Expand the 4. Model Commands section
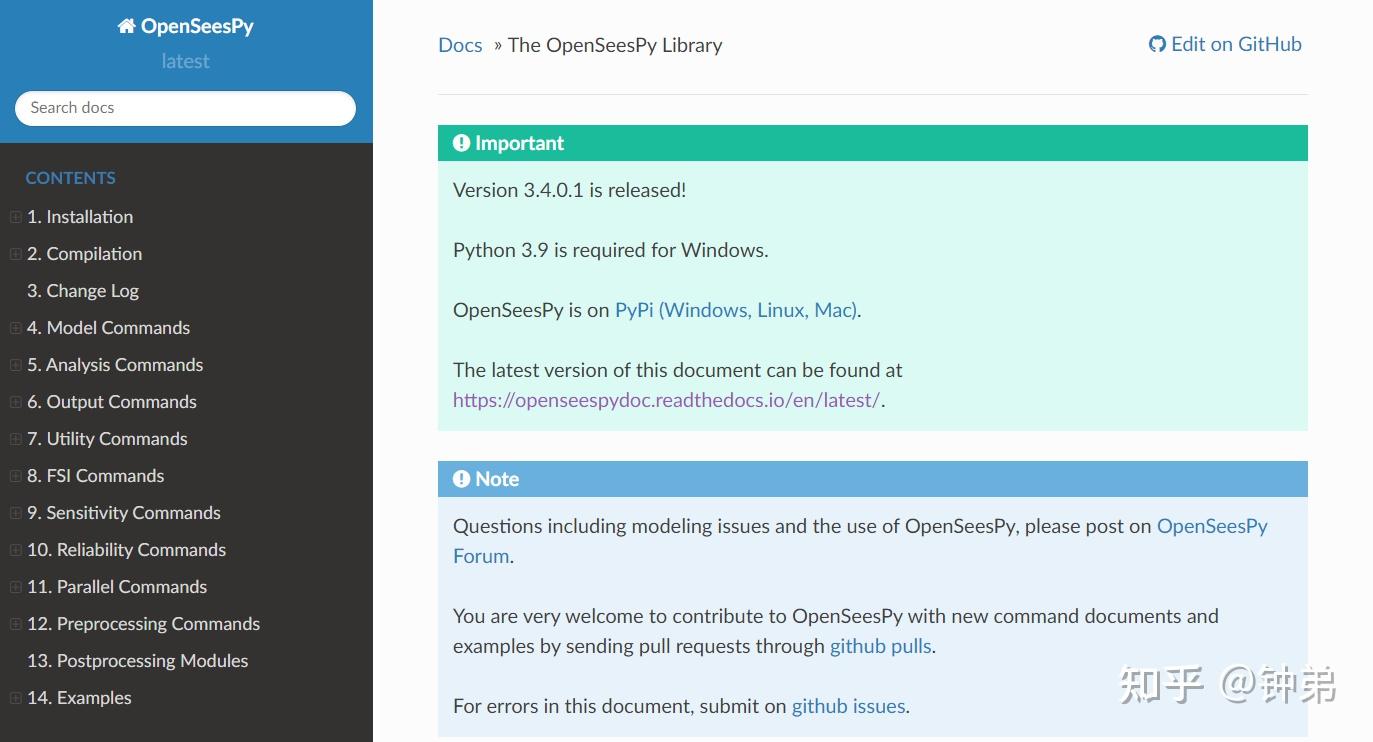1373x742 pixels. coord(15,328)
